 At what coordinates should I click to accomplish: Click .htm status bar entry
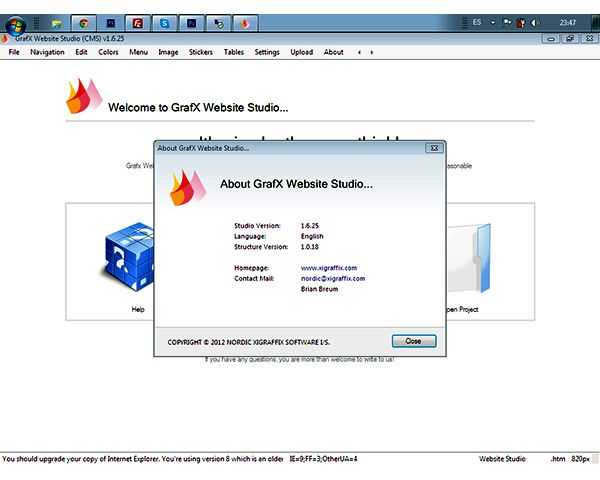(558, 459)
